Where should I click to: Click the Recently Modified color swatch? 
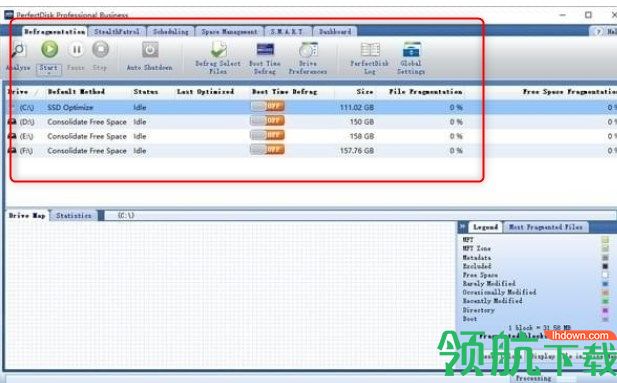coord(605,301)
